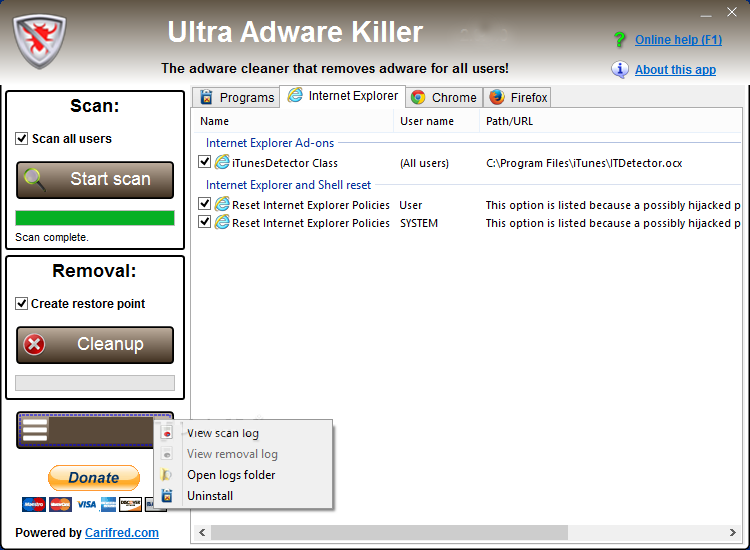This screenshot has height=550, width=750.
Task: Click the Scan complete status text
Action: coord(52,237)
